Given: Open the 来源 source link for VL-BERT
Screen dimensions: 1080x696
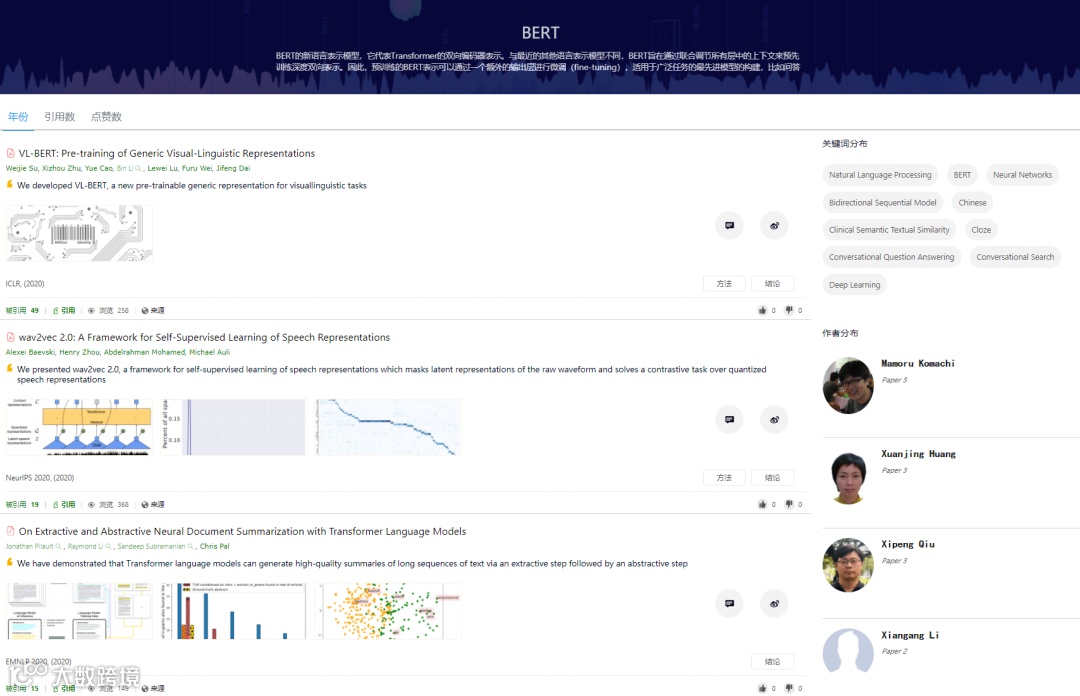Looking at the screenshot, I should [x=153, y=310].
